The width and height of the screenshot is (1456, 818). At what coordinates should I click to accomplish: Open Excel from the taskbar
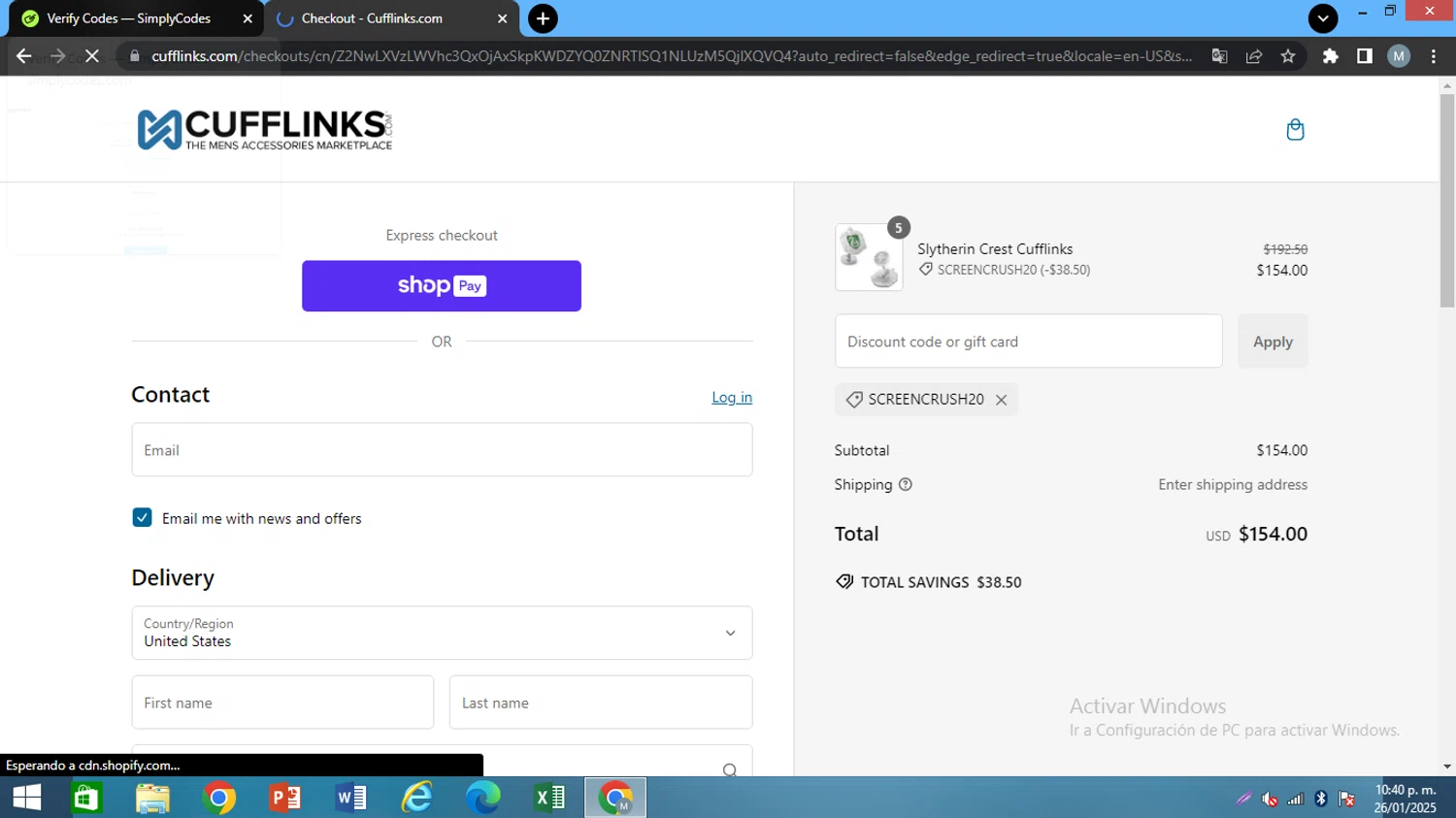click(x=549, y=798)
